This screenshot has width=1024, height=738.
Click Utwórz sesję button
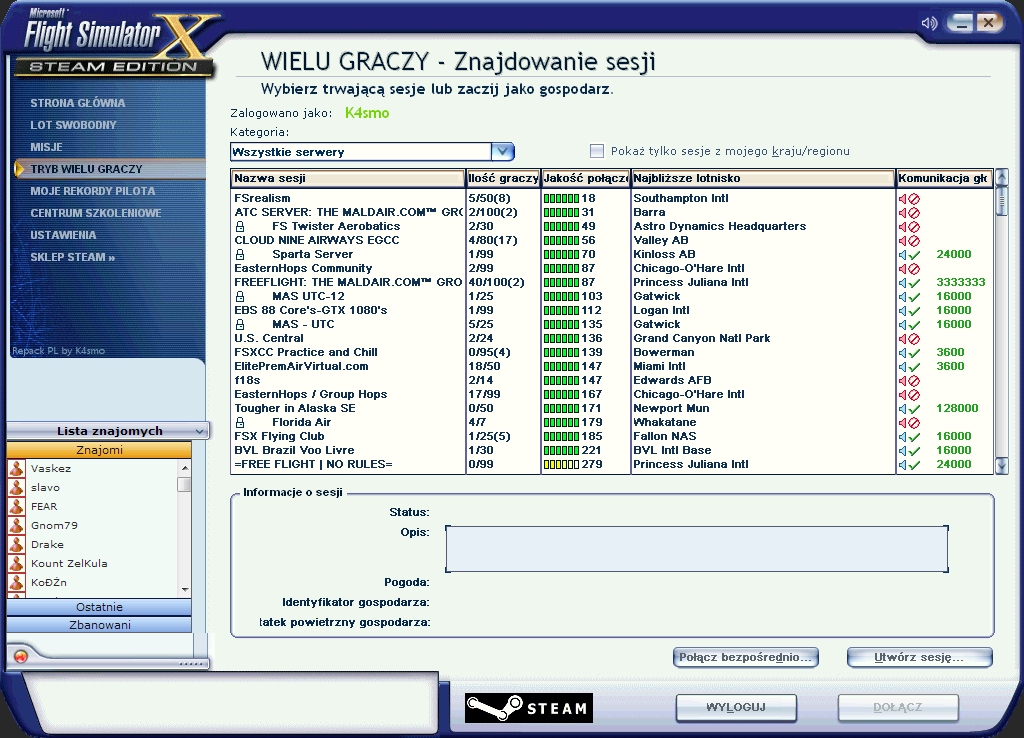[x=920, y=657]
